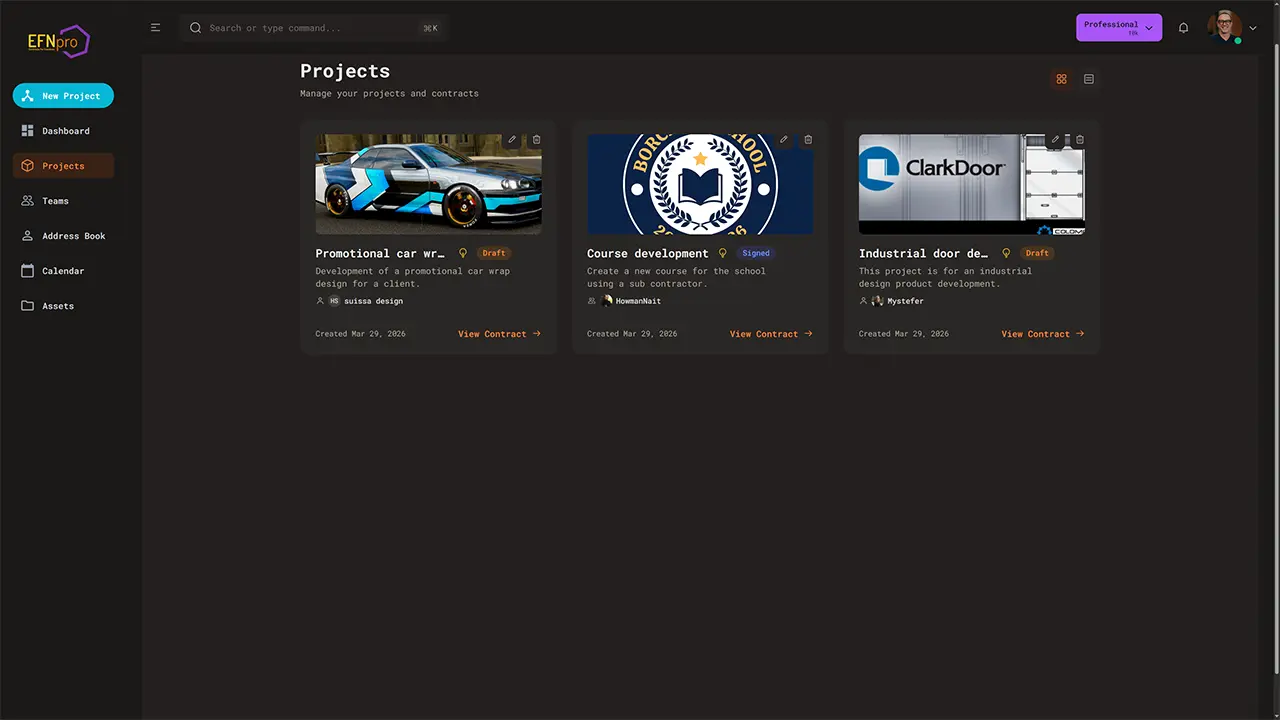Click the New Project button
This screenshot has height=720, width=1280.
(63, 96)
